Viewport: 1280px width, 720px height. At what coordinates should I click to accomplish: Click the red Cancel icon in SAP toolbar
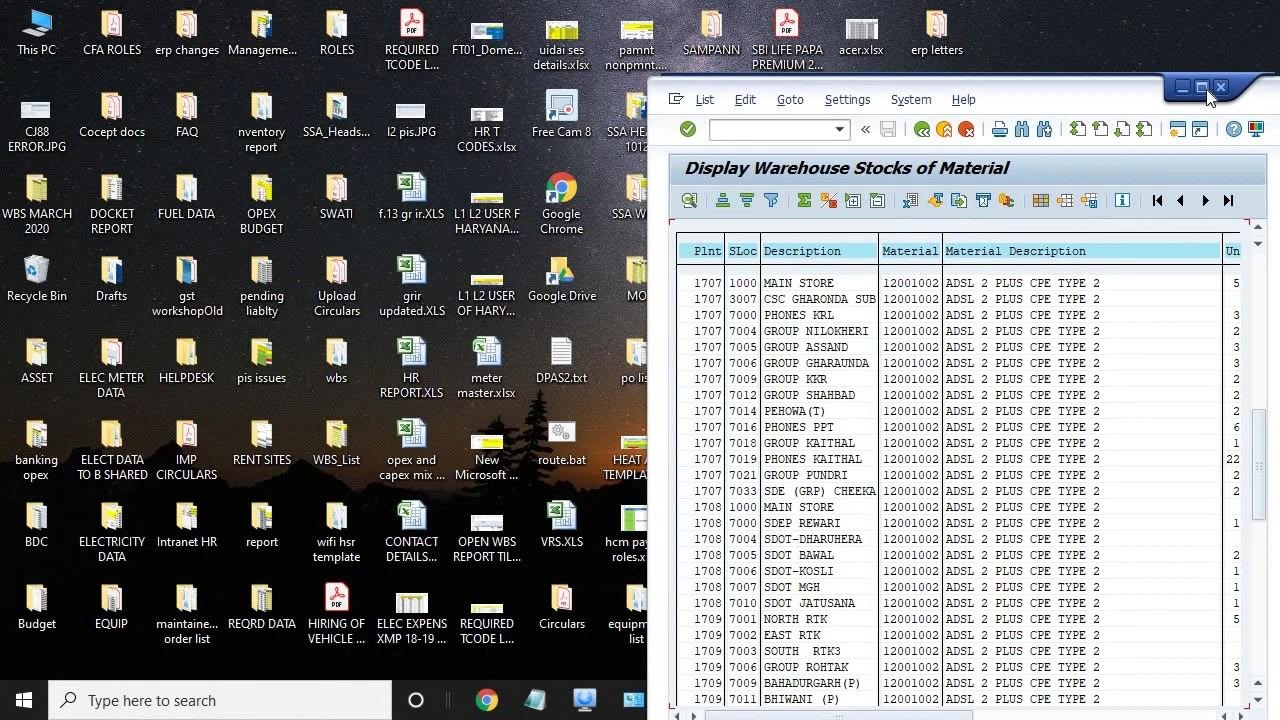tap(966, 129)
